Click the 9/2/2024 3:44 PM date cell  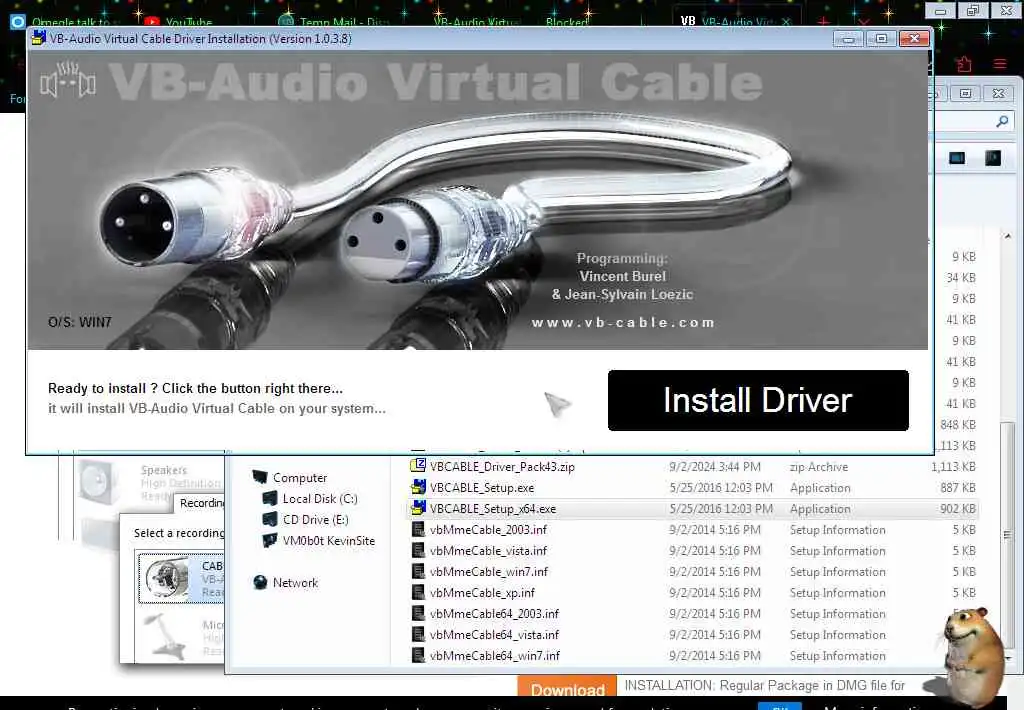(x=714, y=466)
